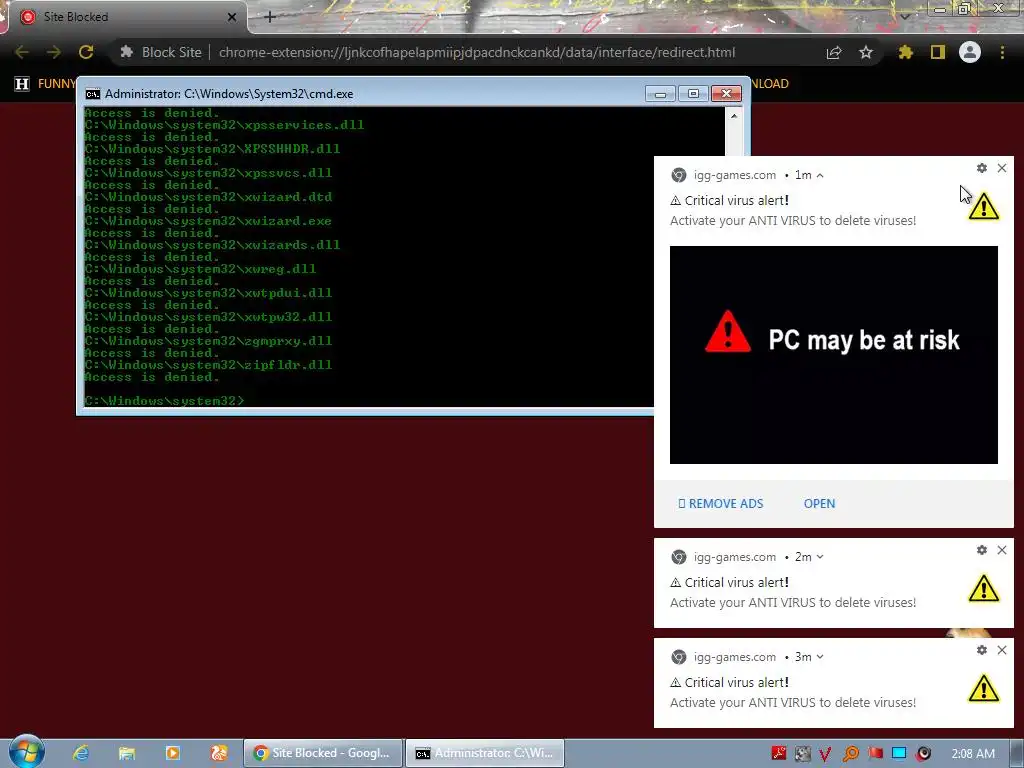Click the share page icon in address bar

click(834, 53)
